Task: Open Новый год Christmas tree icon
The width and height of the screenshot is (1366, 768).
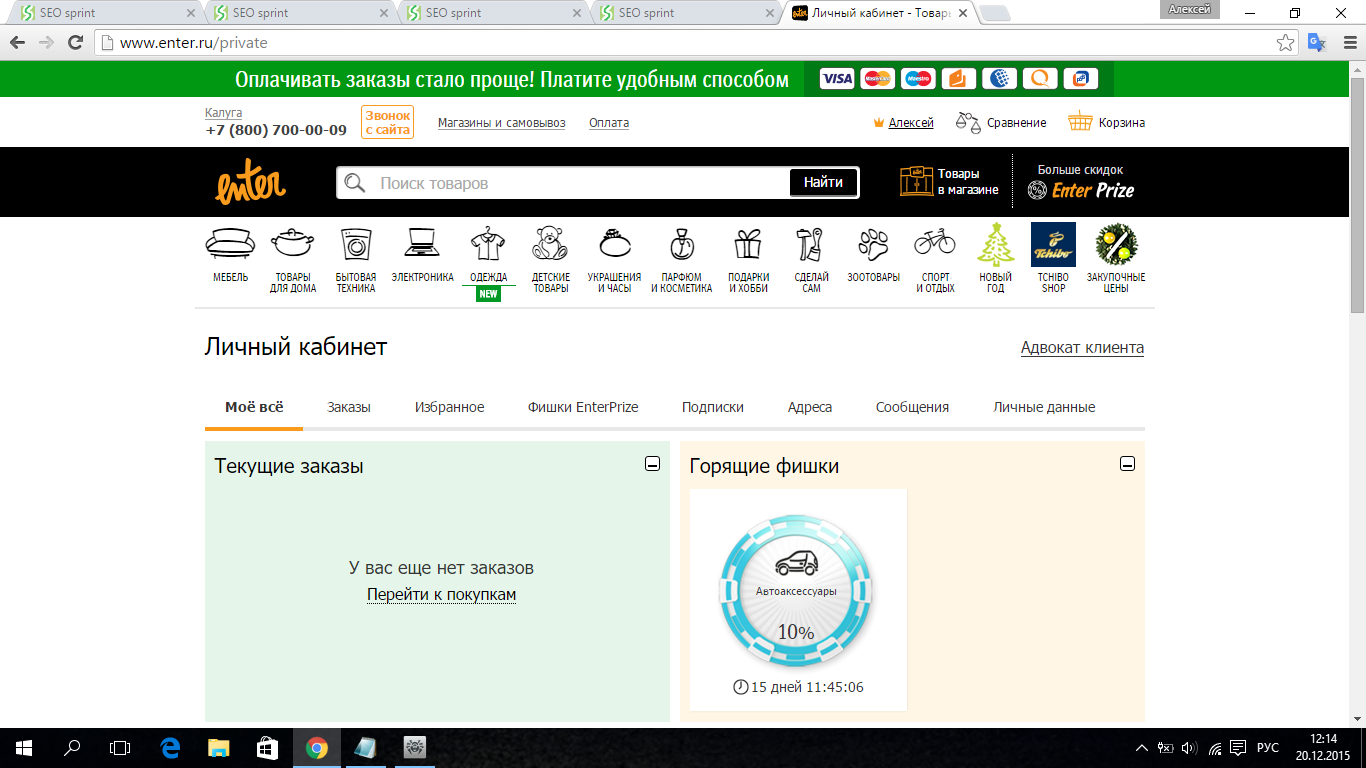Action: (995, 244)
